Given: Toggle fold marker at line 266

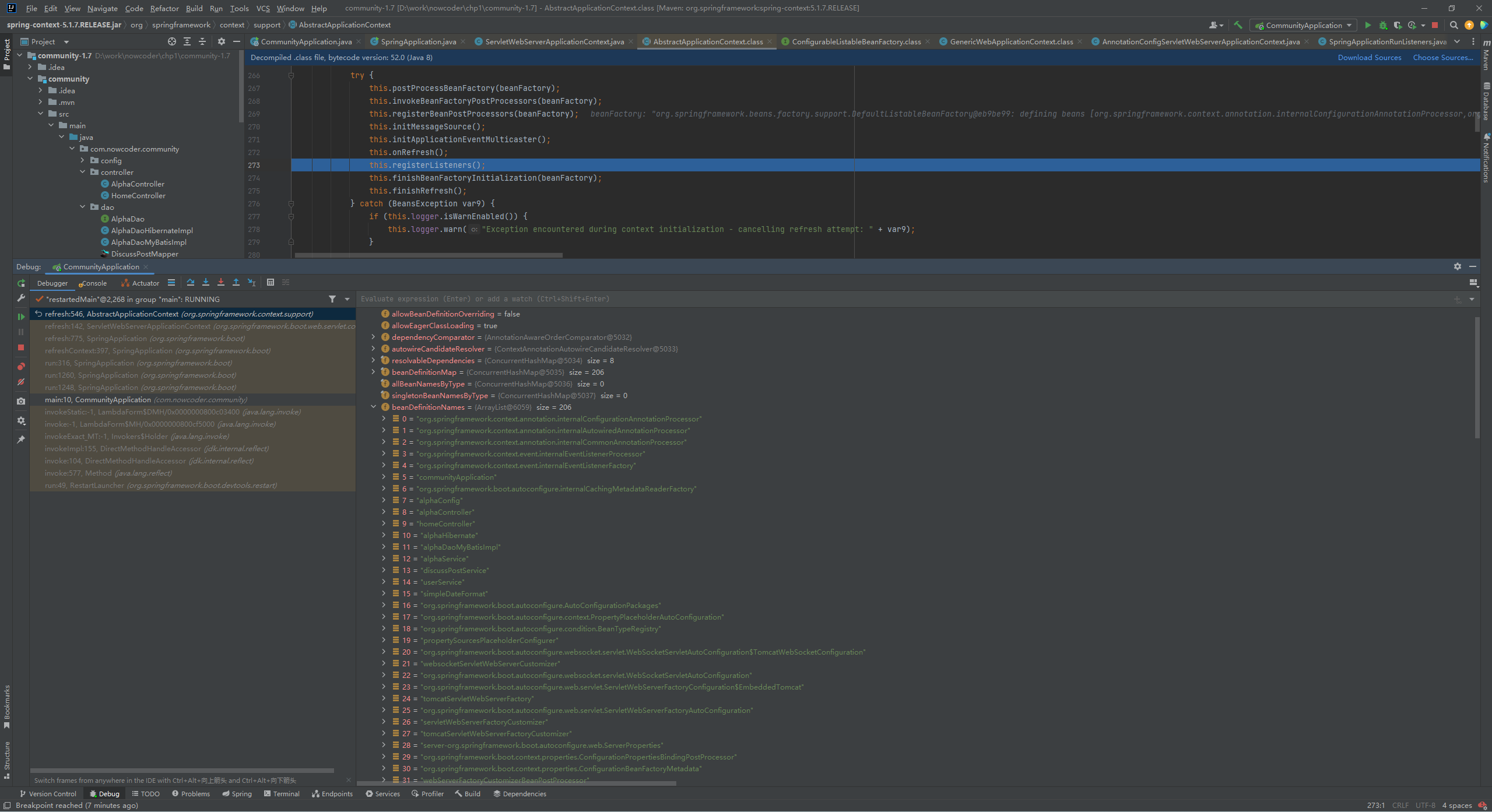Looking at the screenshot, I should (291, 75).
